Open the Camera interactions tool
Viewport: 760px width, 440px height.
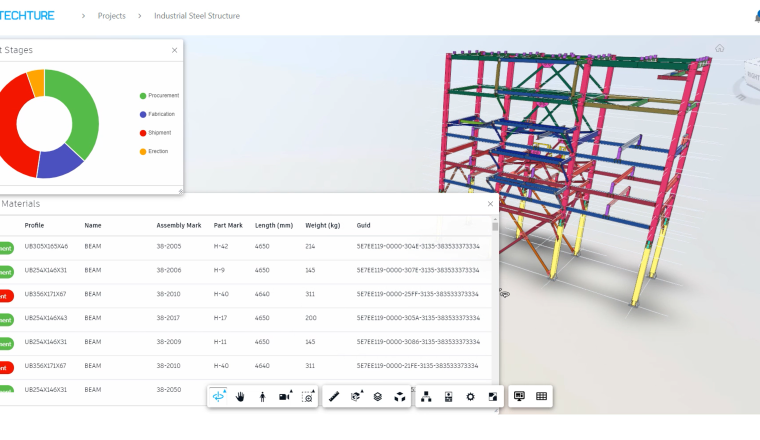285,397
